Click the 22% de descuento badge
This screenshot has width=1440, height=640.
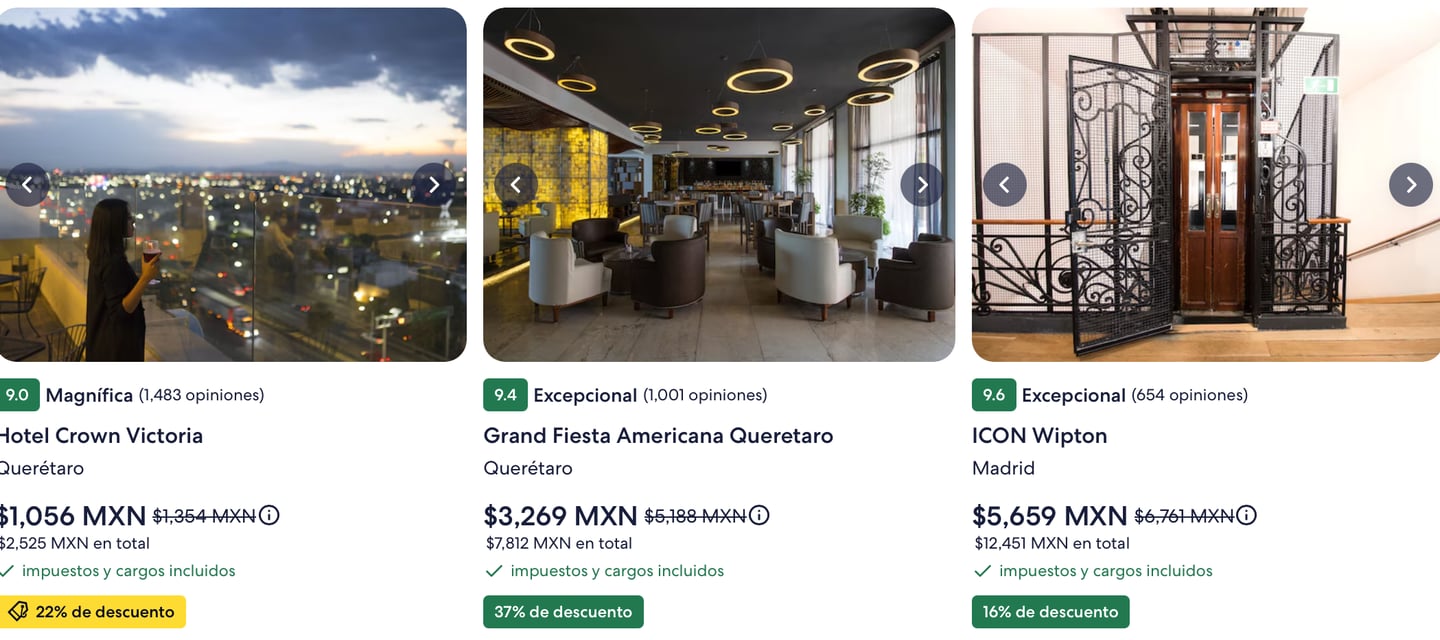(92, 612)
